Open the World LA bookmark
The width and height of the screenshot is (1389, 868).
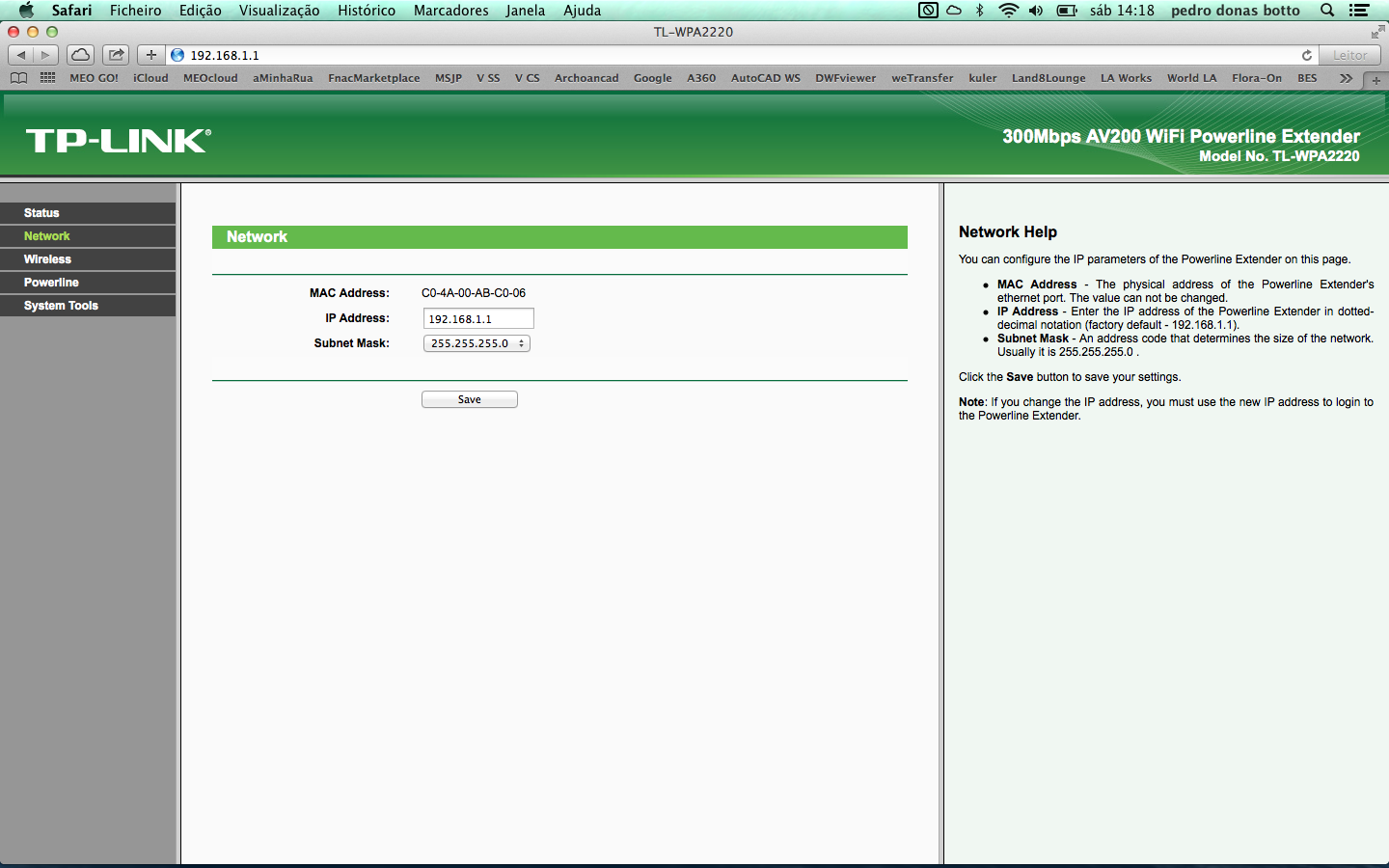(1192, 78)
